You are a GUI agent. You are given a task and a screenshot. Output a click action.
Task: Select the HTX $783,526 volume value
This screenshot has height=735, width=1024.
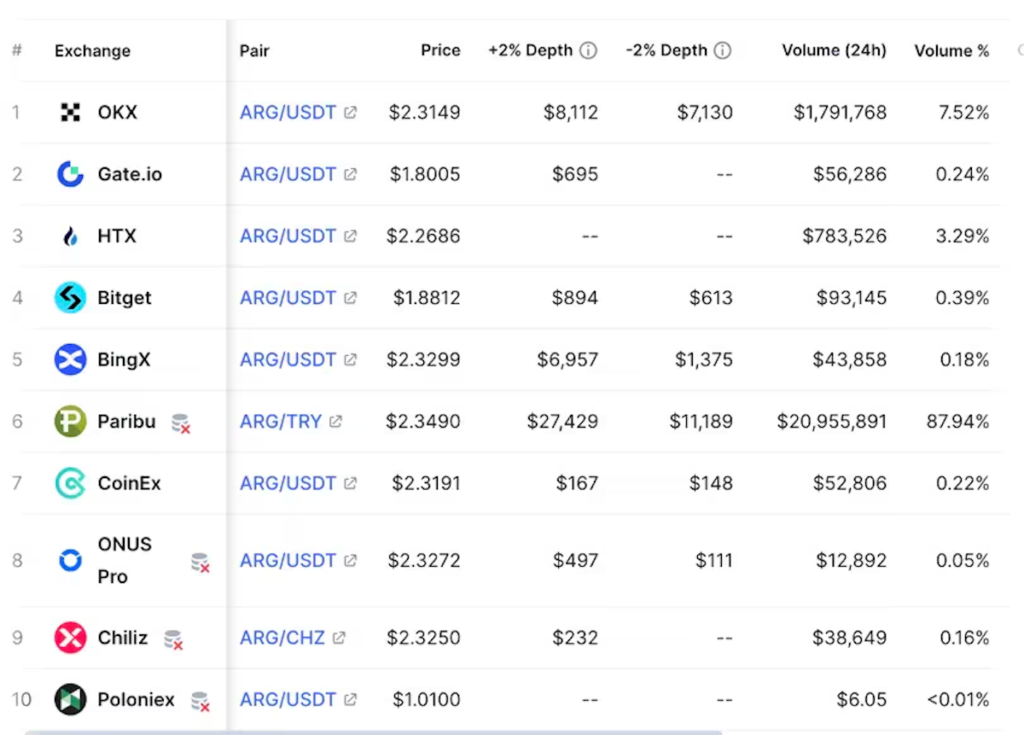pyautogui.click(x=844, y=236)
